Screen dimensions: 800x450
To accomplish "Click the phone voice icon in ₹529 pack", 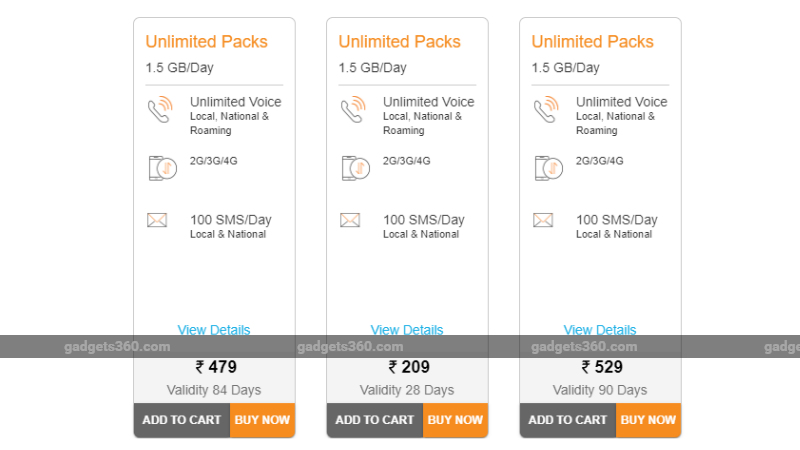I will [545, 110].
